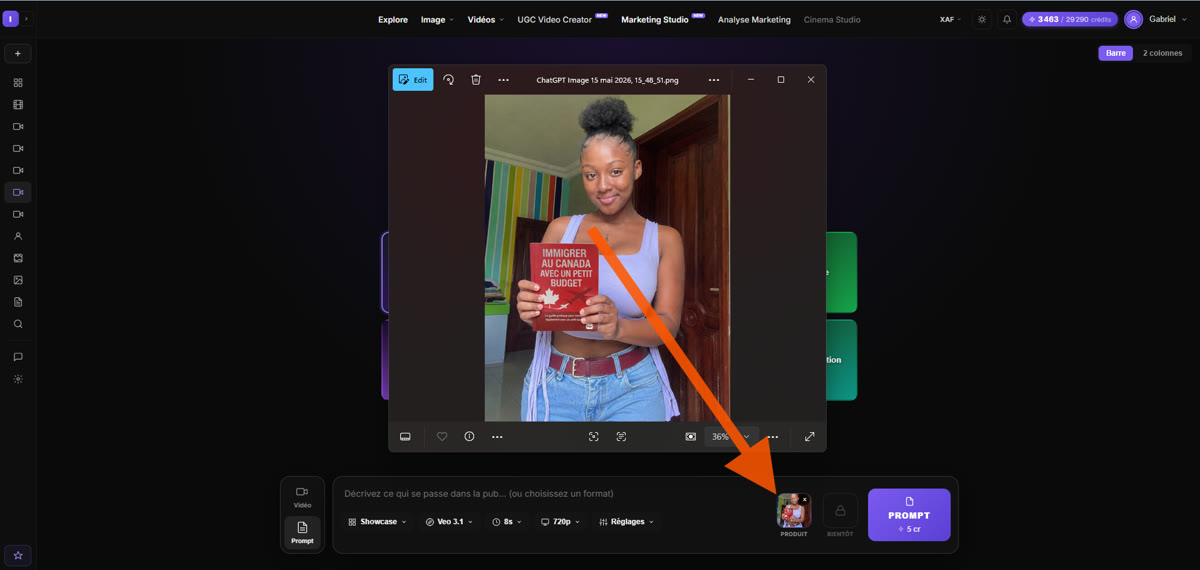Click the prompt description text field
This screenshot has height=570, width=1200.
[x=550, y=493]
